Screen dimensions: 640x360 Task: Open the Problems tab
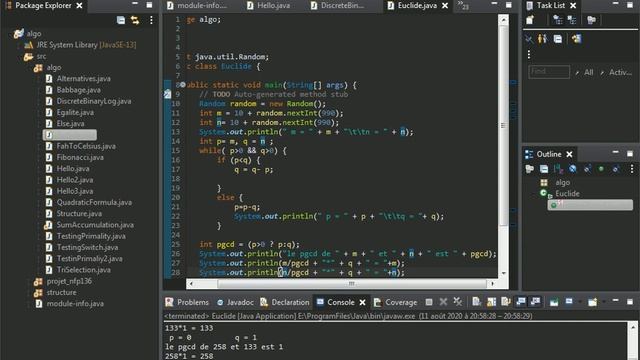[187, 302]
